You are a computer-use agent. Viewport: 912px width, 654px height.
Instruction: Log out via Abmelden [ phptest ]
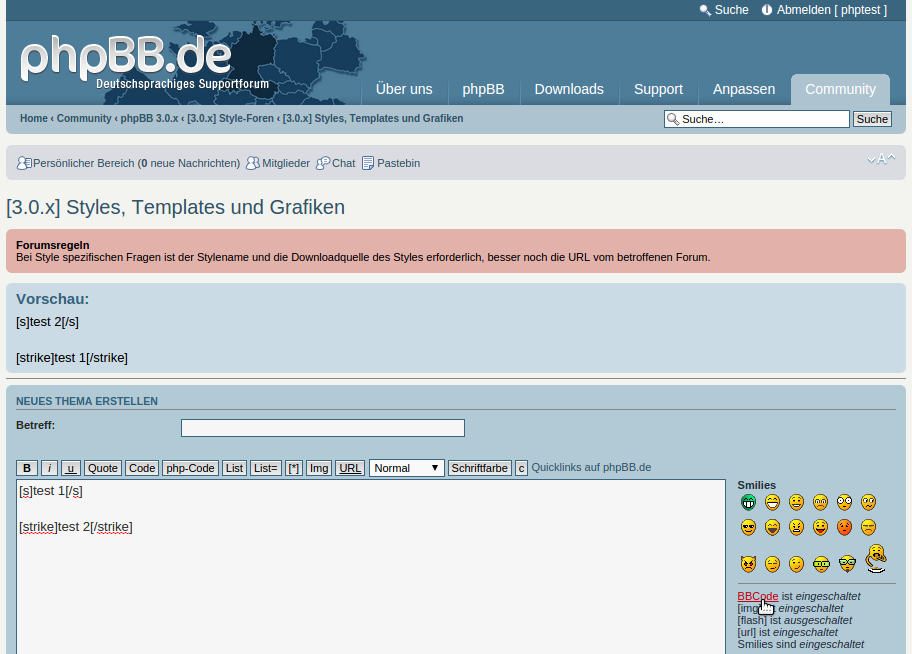point(832,10)
